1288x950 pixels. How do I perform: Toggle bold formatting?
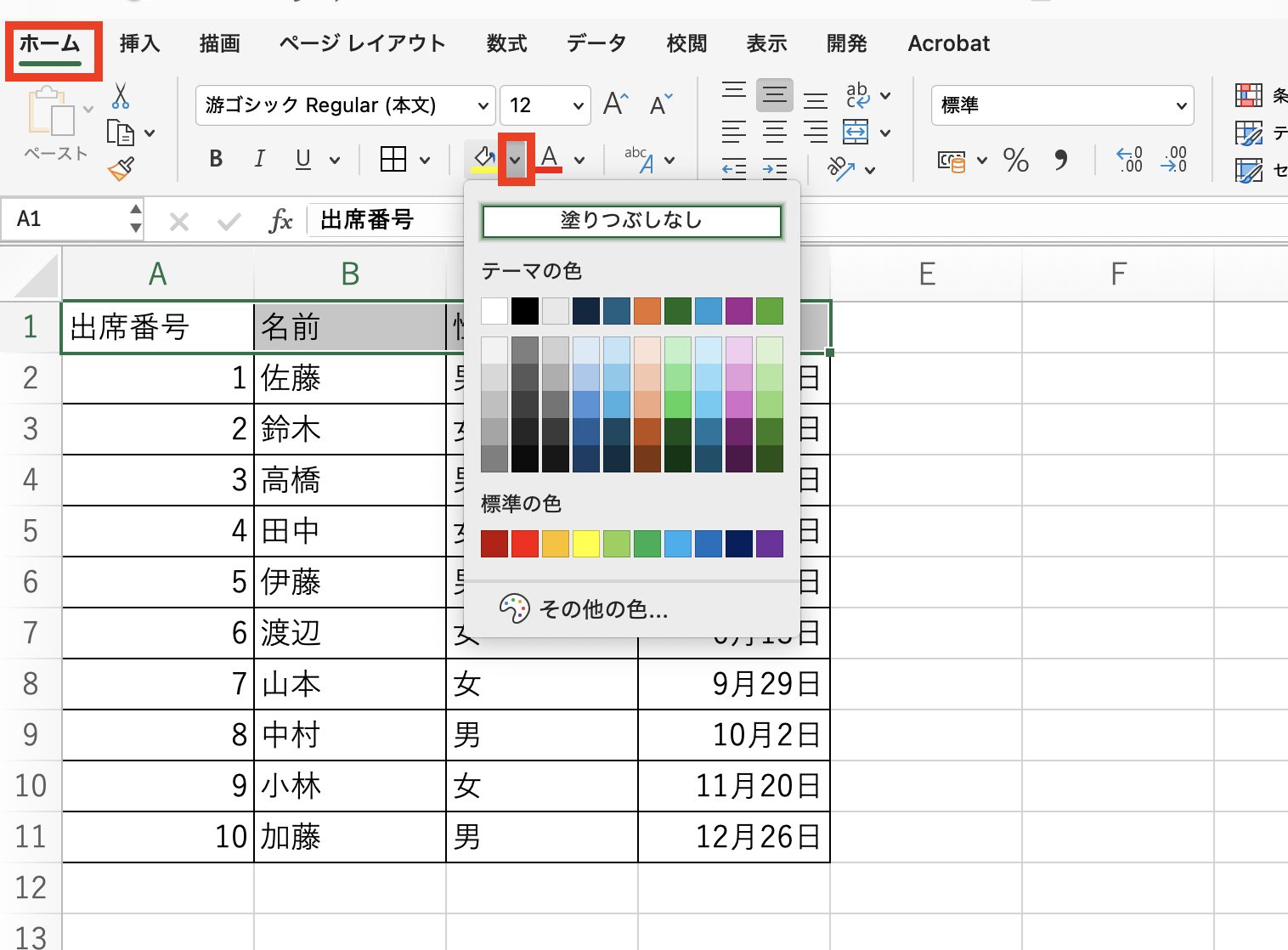pyautogui.click(x=216, y=159)
